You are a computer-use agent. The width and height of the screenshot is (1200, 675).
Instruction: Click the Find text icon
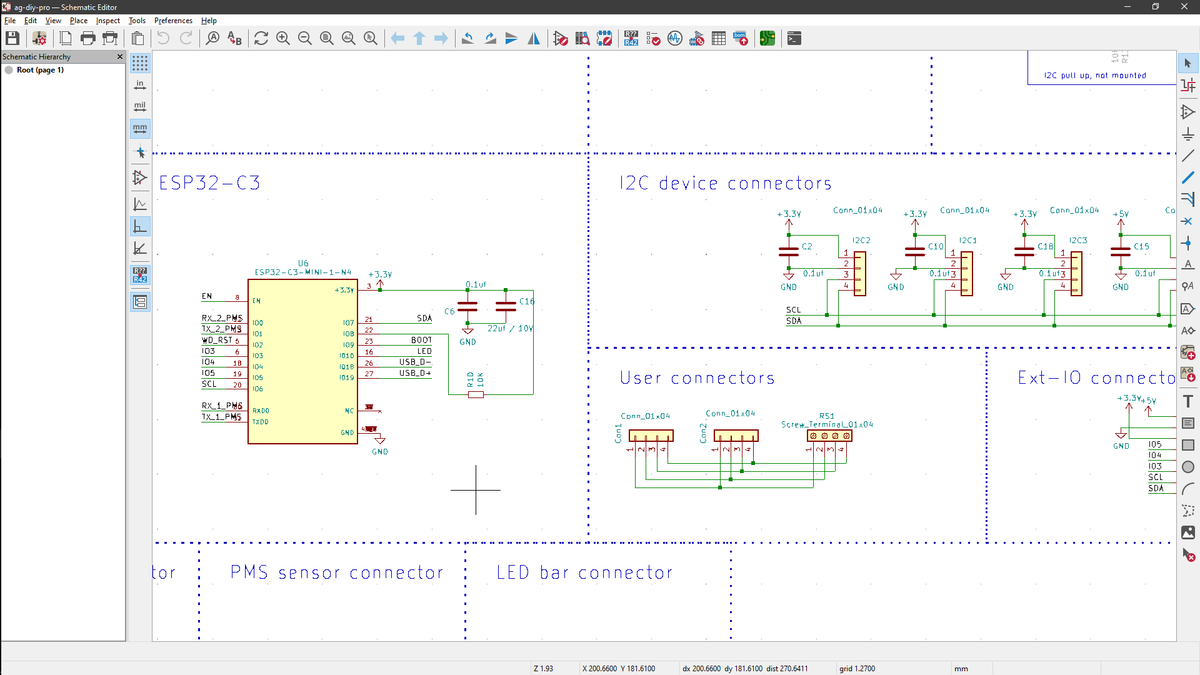213,38
